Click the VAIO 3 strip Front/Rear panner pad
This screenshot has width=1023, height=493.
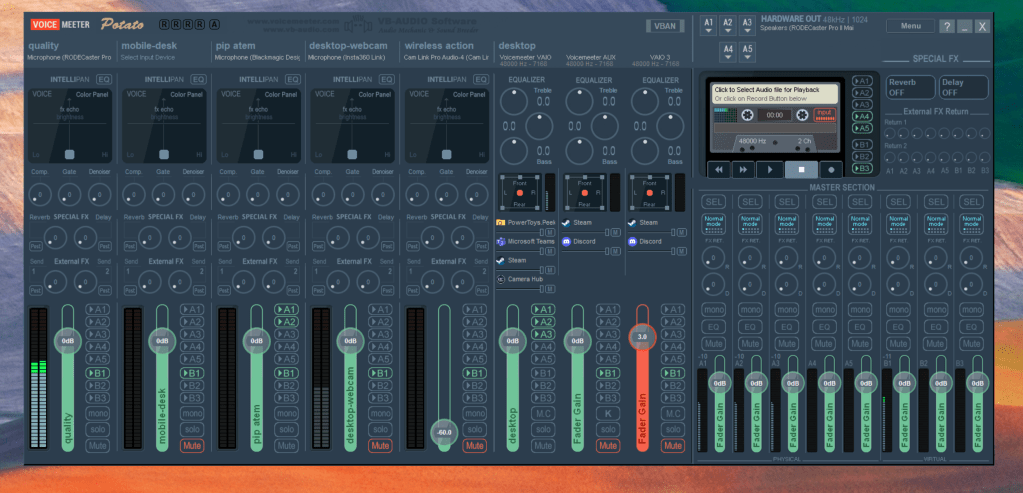point(650,193)
